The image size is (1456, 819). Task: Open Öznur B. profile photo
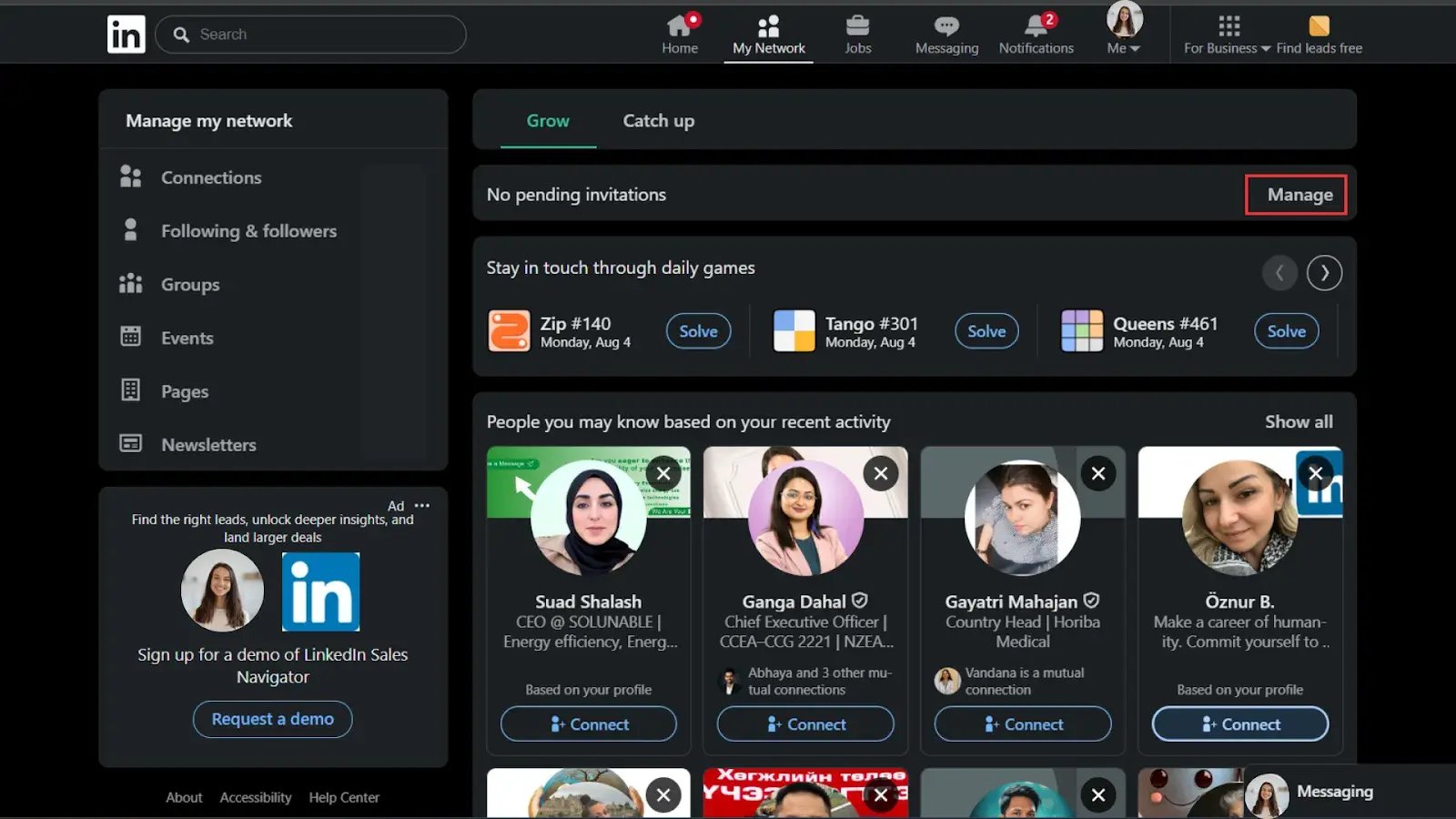pos(1239,517)
